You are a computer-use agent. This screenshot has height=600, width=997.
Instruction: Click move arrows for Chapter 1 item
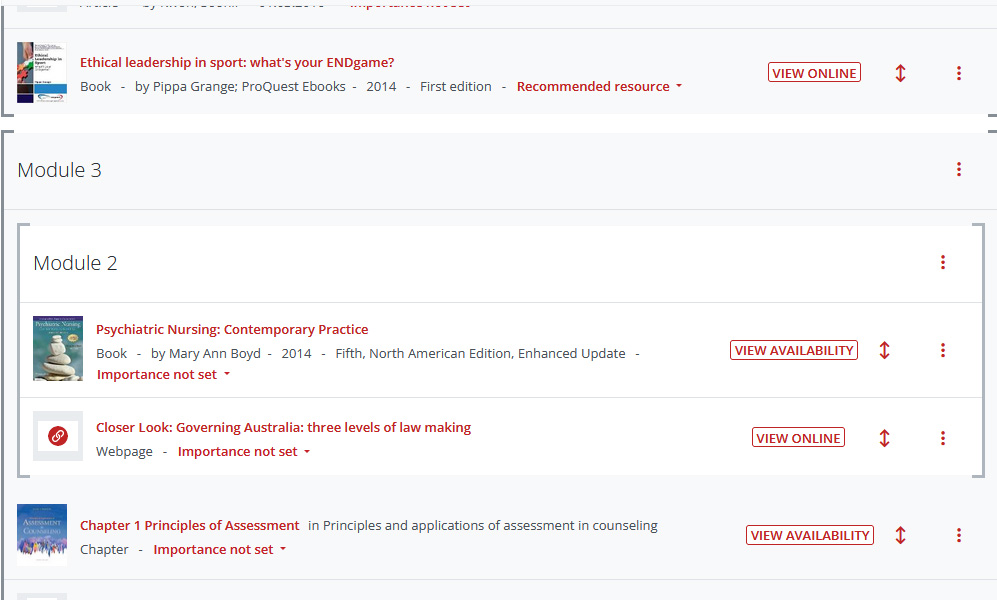click(x=900, y=536)
